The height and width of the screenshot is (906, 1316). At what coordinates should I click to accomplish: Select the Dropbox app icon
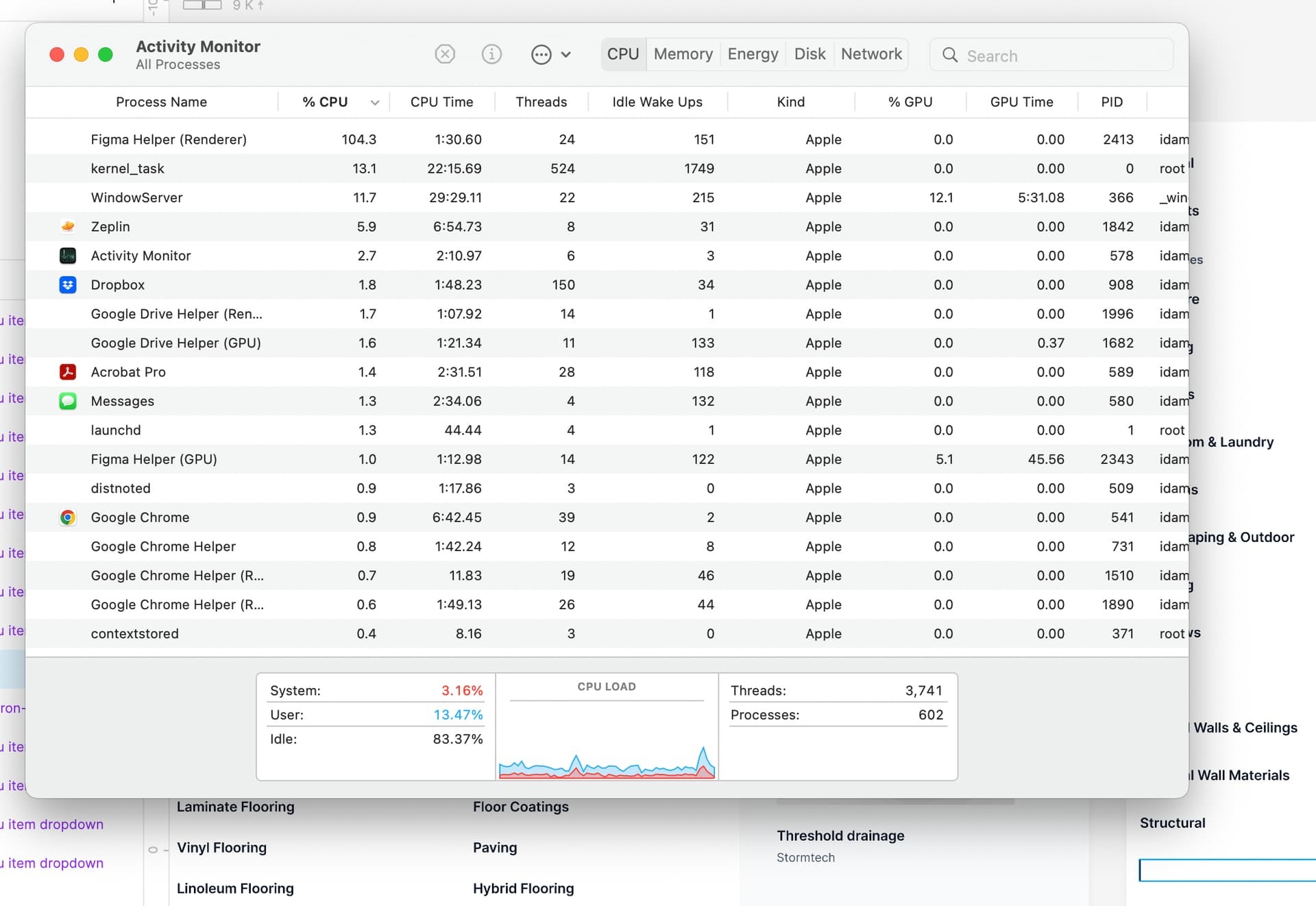click(67, 284)
